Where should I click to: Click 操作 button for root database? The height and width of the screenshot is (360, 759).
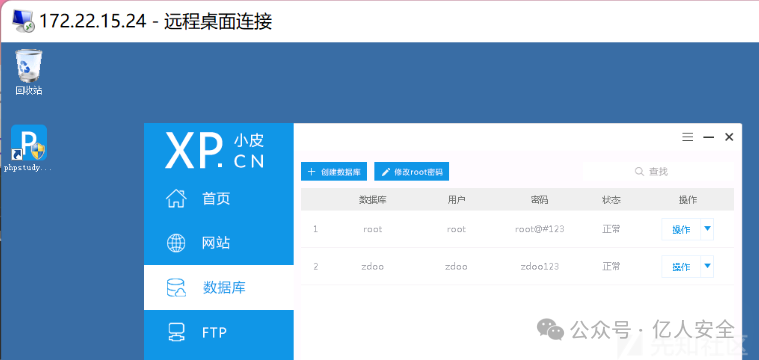click(x=681, y=229)
